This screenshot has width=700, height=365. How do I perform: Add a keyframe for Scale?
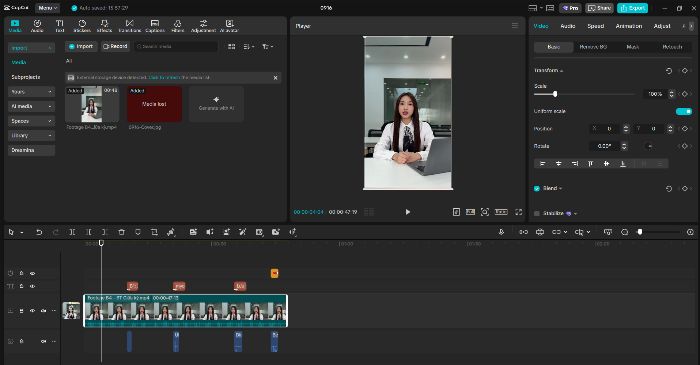pos(684,94)
